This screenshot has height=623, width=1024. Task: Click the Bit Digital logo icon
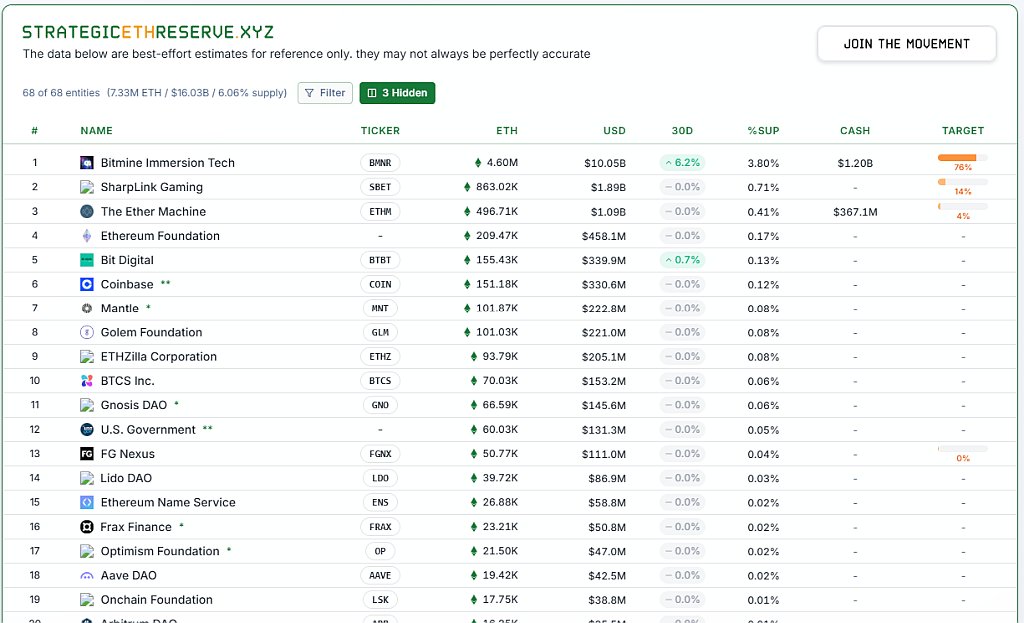(x=87, y=260)
